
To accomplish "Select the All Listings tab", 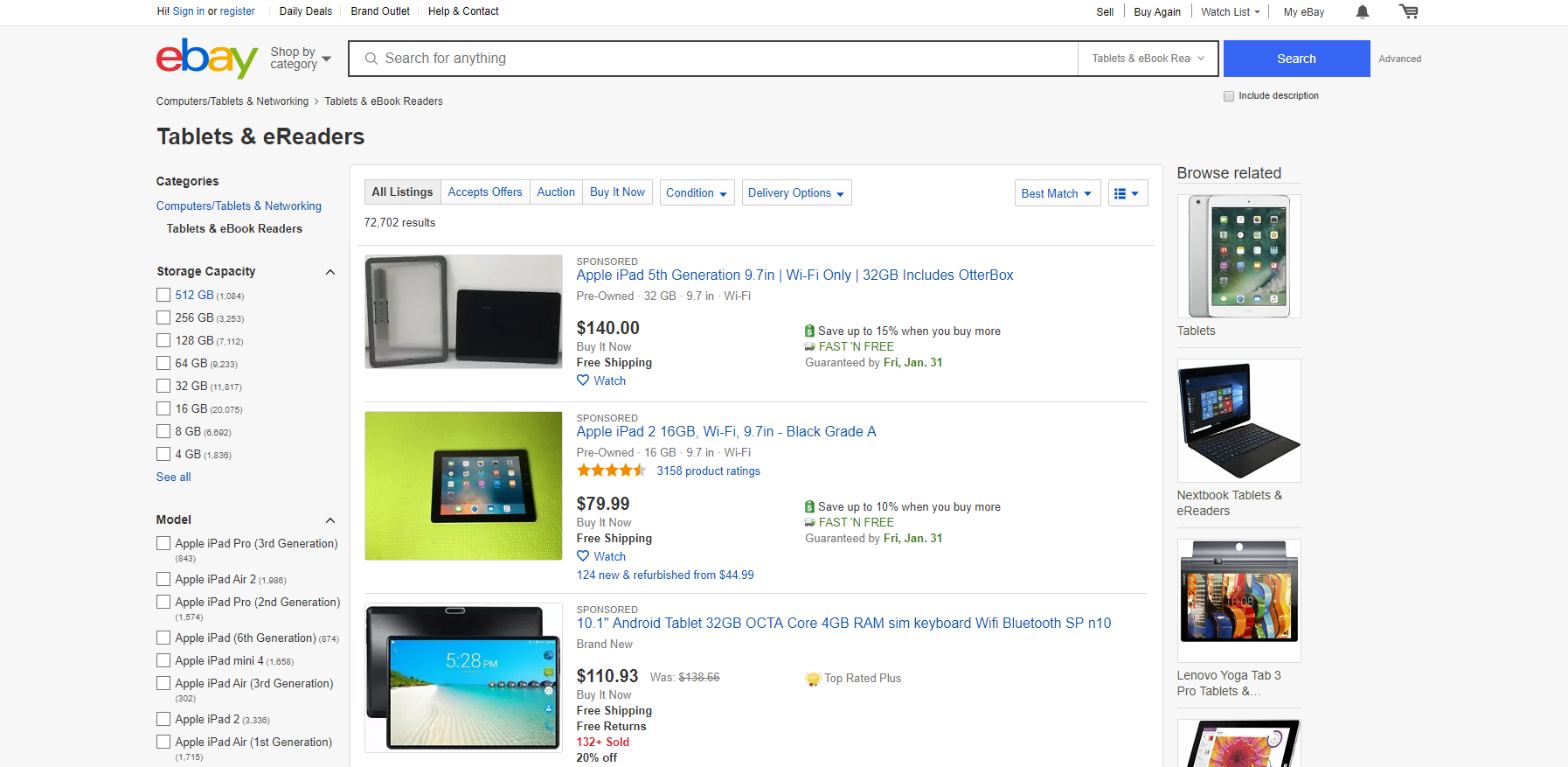I will [402, 192].
